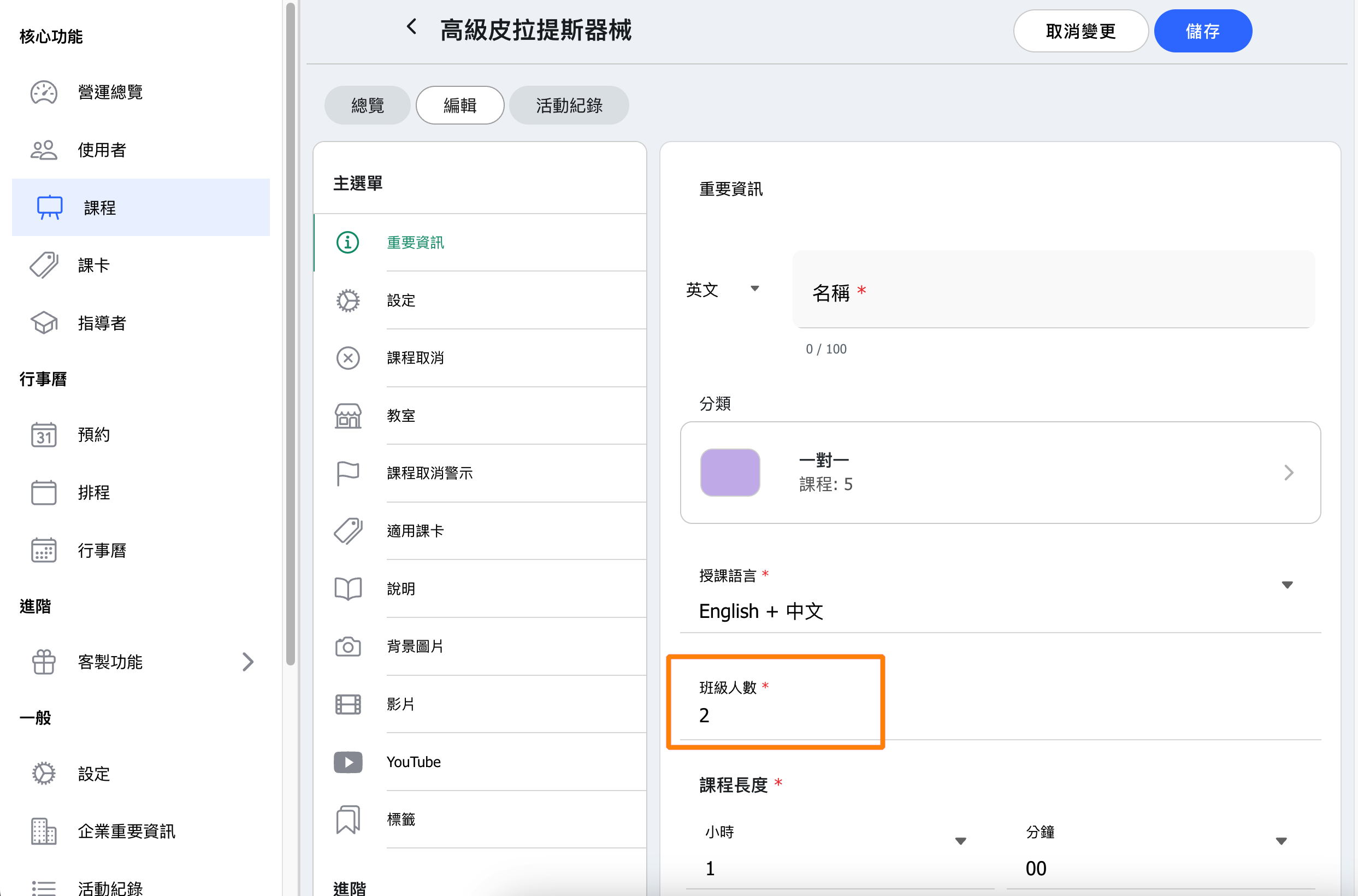1358x896 pixels.
Task: Switch to the 活動紀錄 tab
Action: [569, 105]
